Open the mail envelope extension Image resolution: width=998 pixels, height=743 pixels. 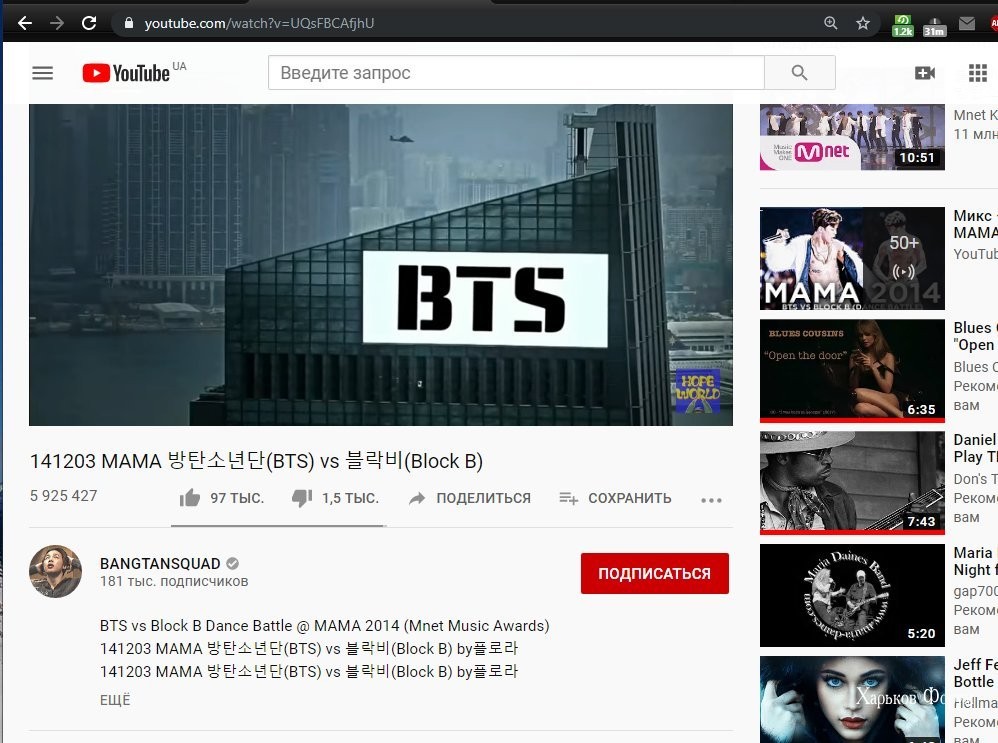(x=967, y=24)
